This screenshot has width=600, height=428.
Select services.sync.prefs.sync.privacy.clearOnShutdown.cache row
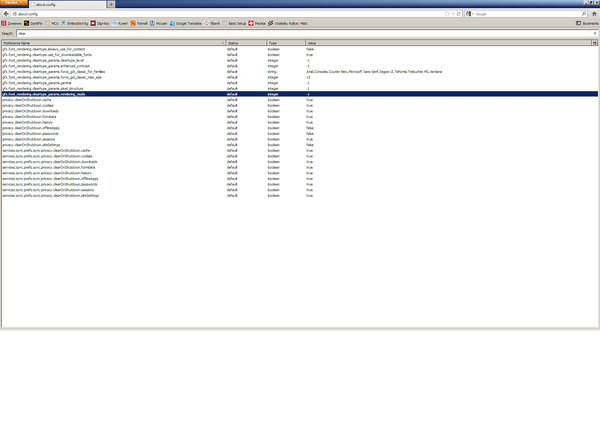[x=300, y=150]
